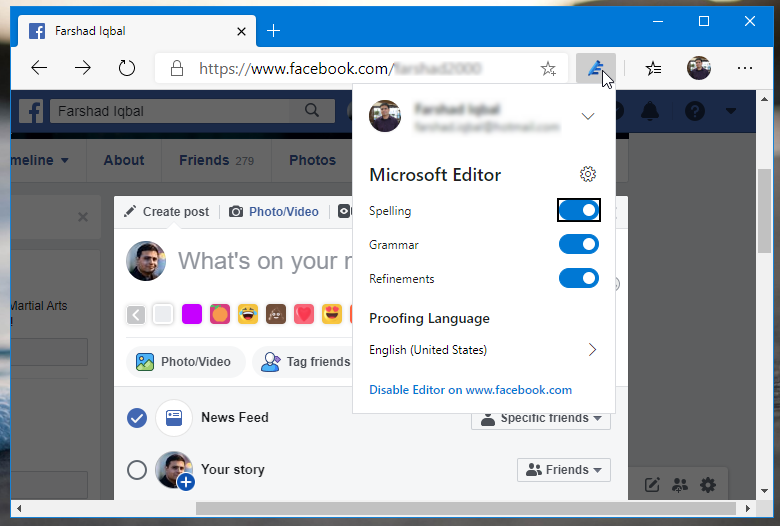Bookmark page with the star icon
The width and height of the screenshot is (780, 526).
click(x=548, y=69)
